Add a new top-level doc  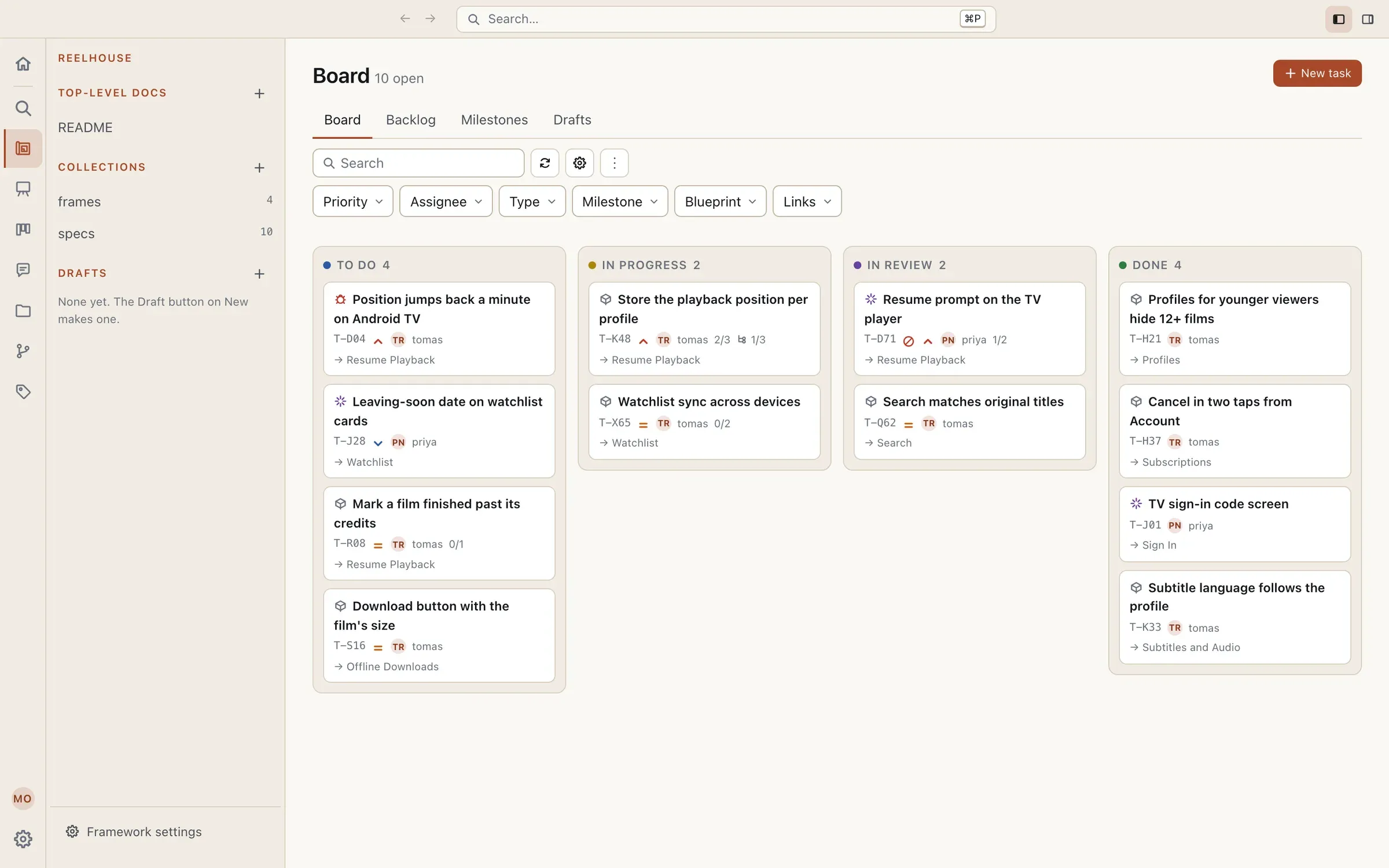pos(259,94)
